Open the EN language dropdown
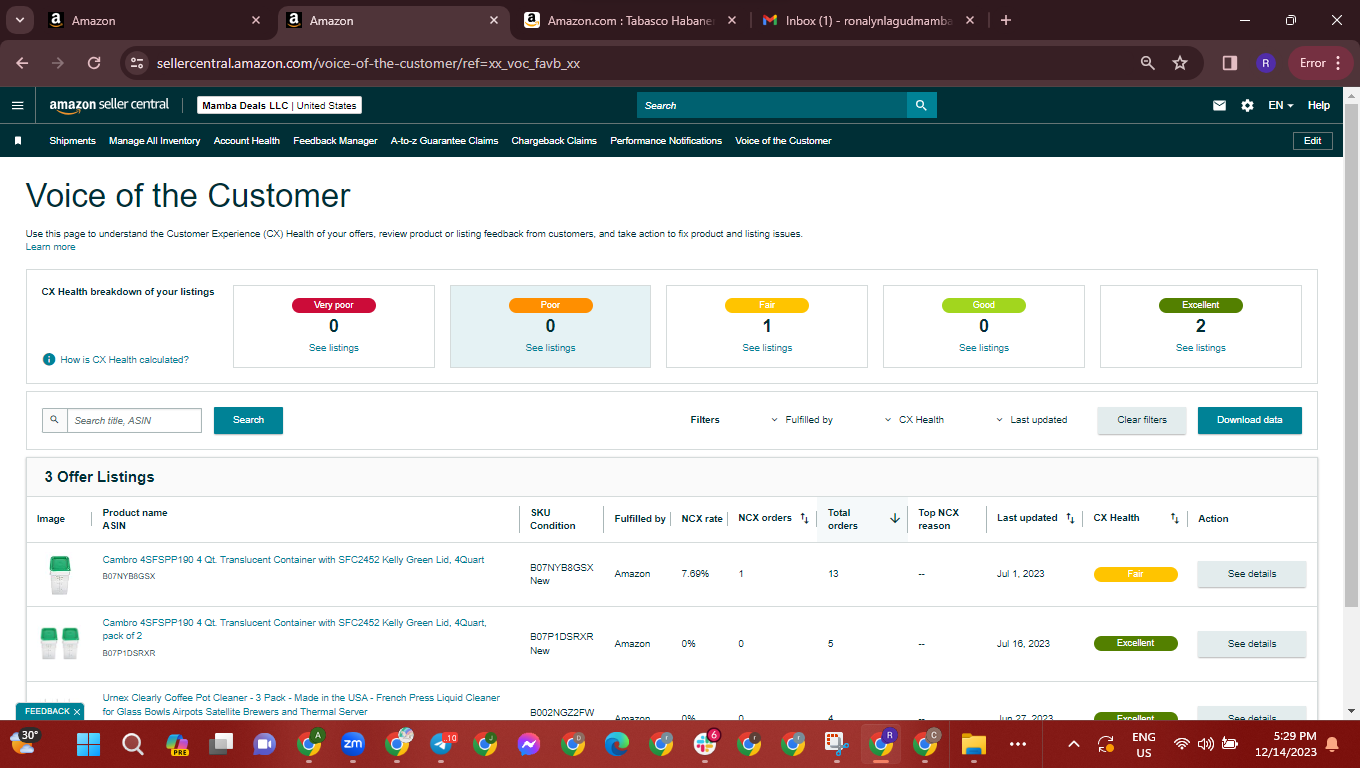 1281,105
